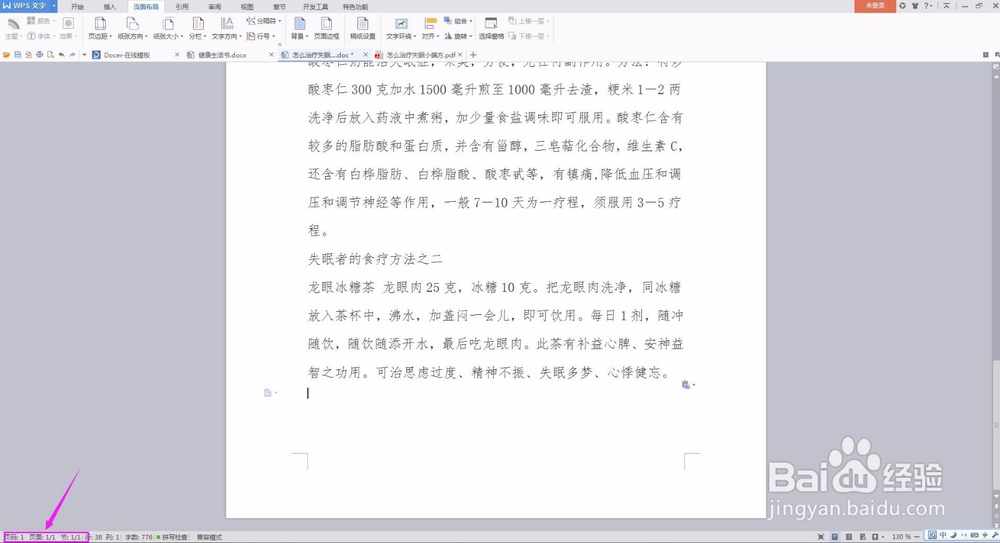Open 文字方向 text direction dropdown

click(226, 29)
